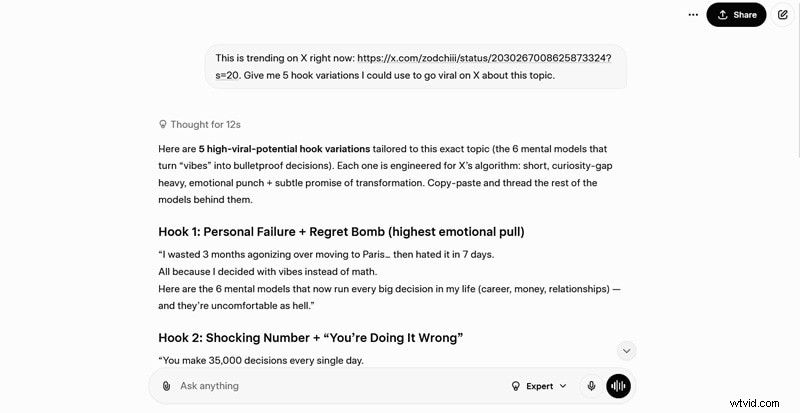The image size is (800, 413).
Task: Click the lightbulb icon beside "Thought for 12s"
Action: [163, 125]
